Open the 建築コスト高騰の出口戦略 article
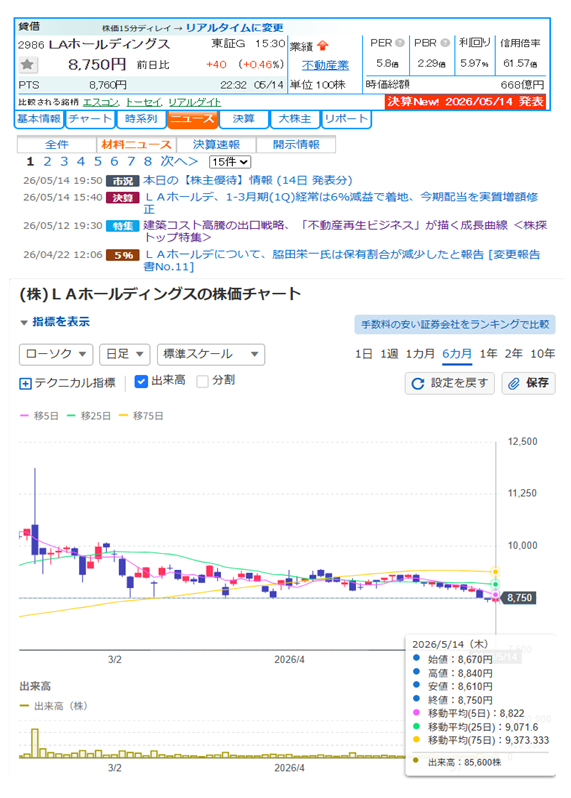571x798 pixels. tap(345, 232)
